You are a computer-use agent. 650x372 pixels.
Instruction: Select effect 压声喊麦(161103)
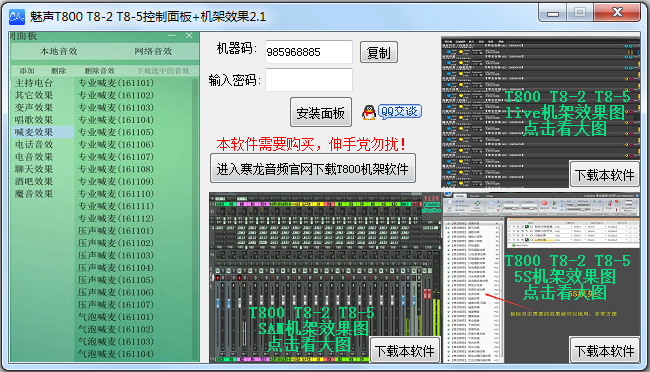click(116, 255)
